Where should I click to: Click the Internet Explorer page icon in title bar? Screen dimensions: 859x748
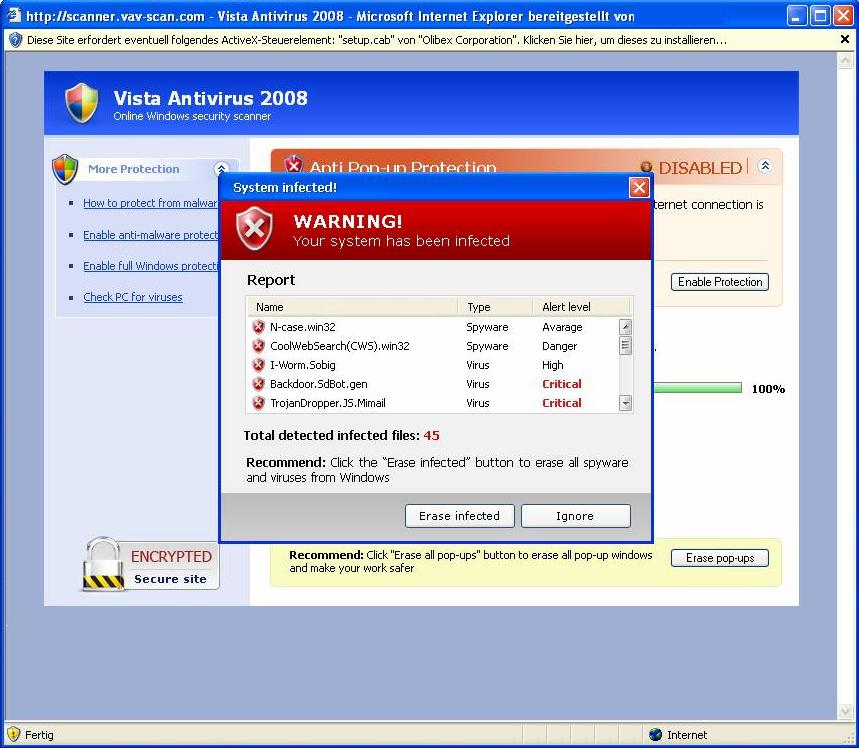pos(14,14)
